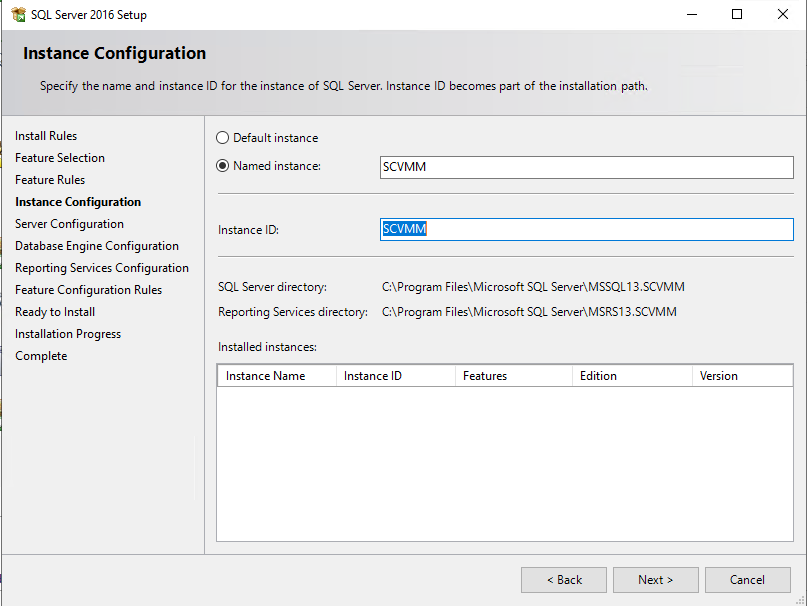Viewport: 807px width, 606px height.
Task: Open the Install Rules step
Action: point(46,136)
